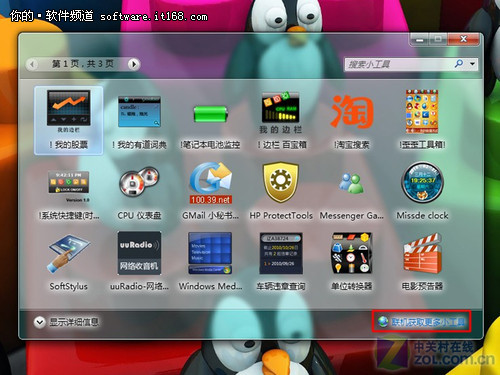Image resolution: width=500 pixels, height=375 pixels.
Task: Select the 单位转换器 unit converter gadget
Action: [352, 262]
